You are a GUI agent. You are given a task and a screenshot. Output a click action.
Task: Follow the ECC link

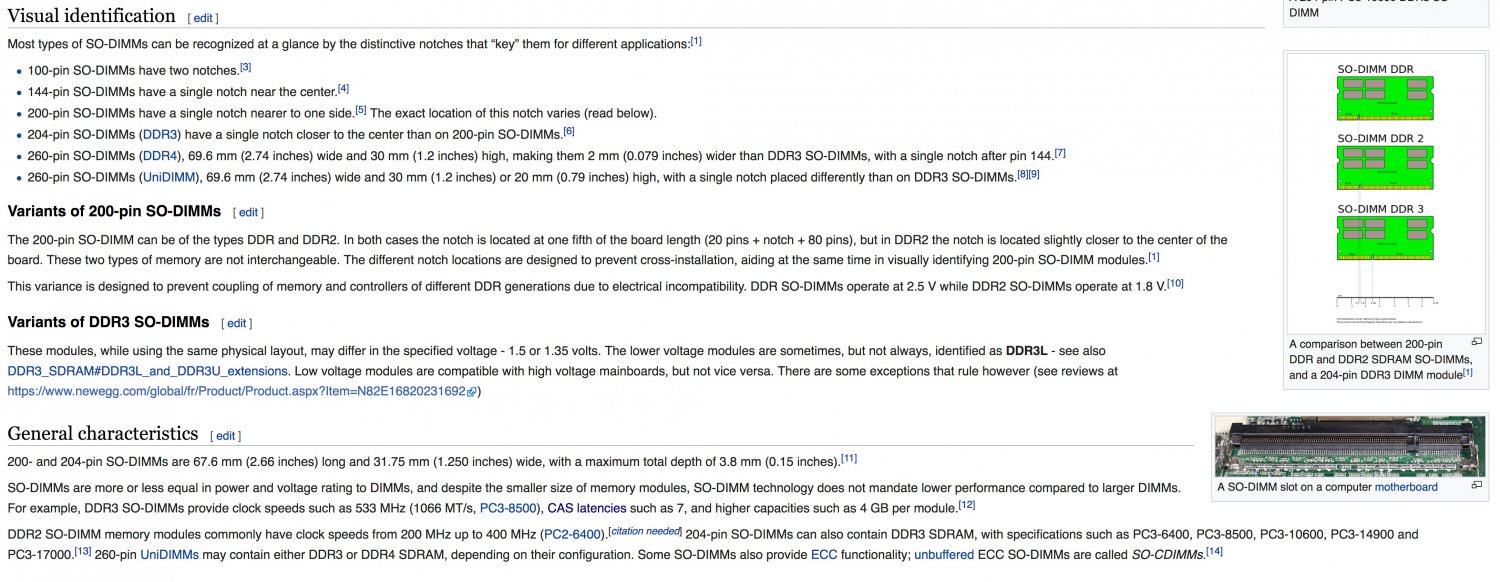pos(824,554)
